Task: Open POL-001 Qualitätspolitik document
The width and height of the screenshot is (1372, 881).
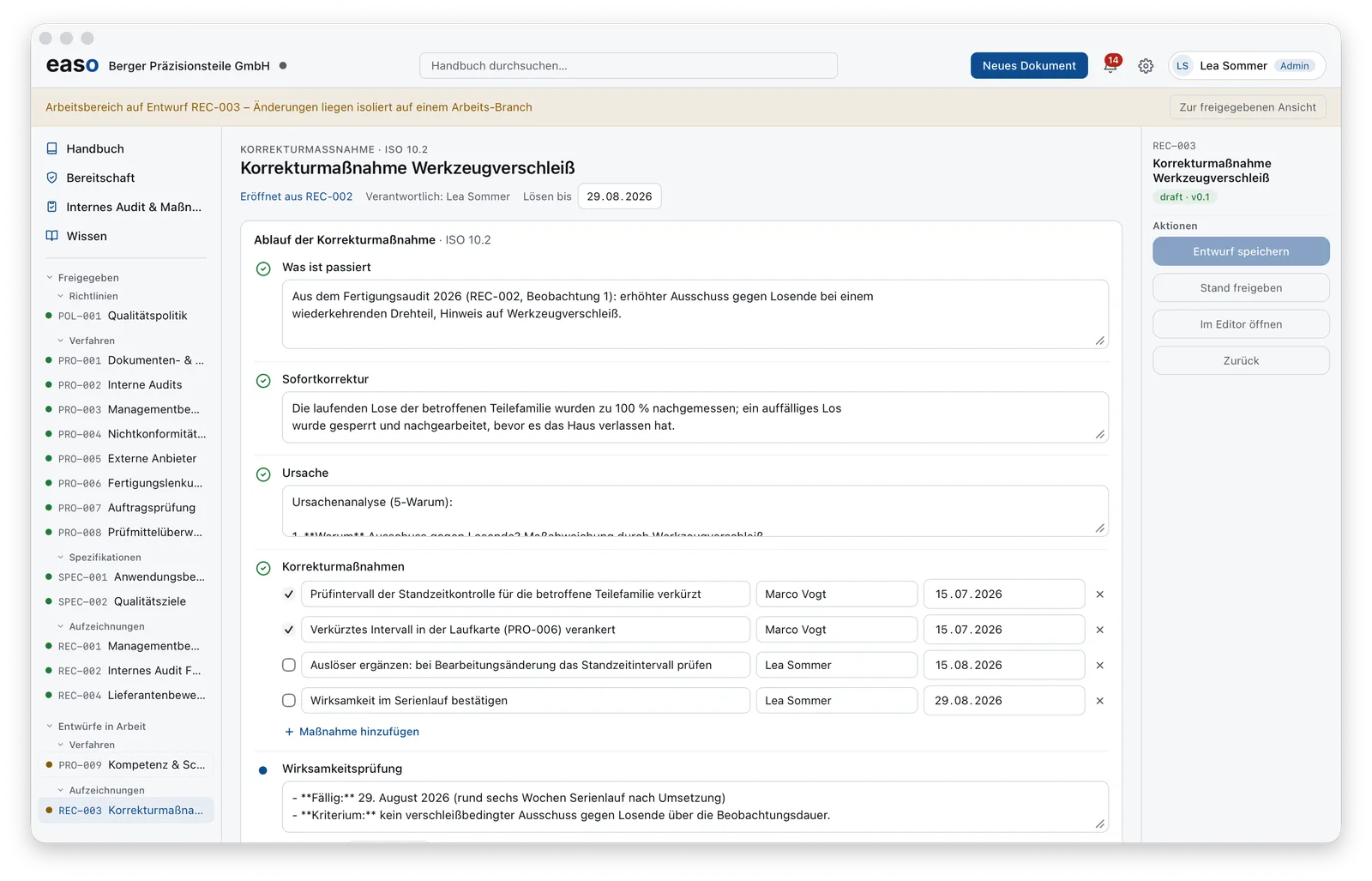Action: coord(126,316)
